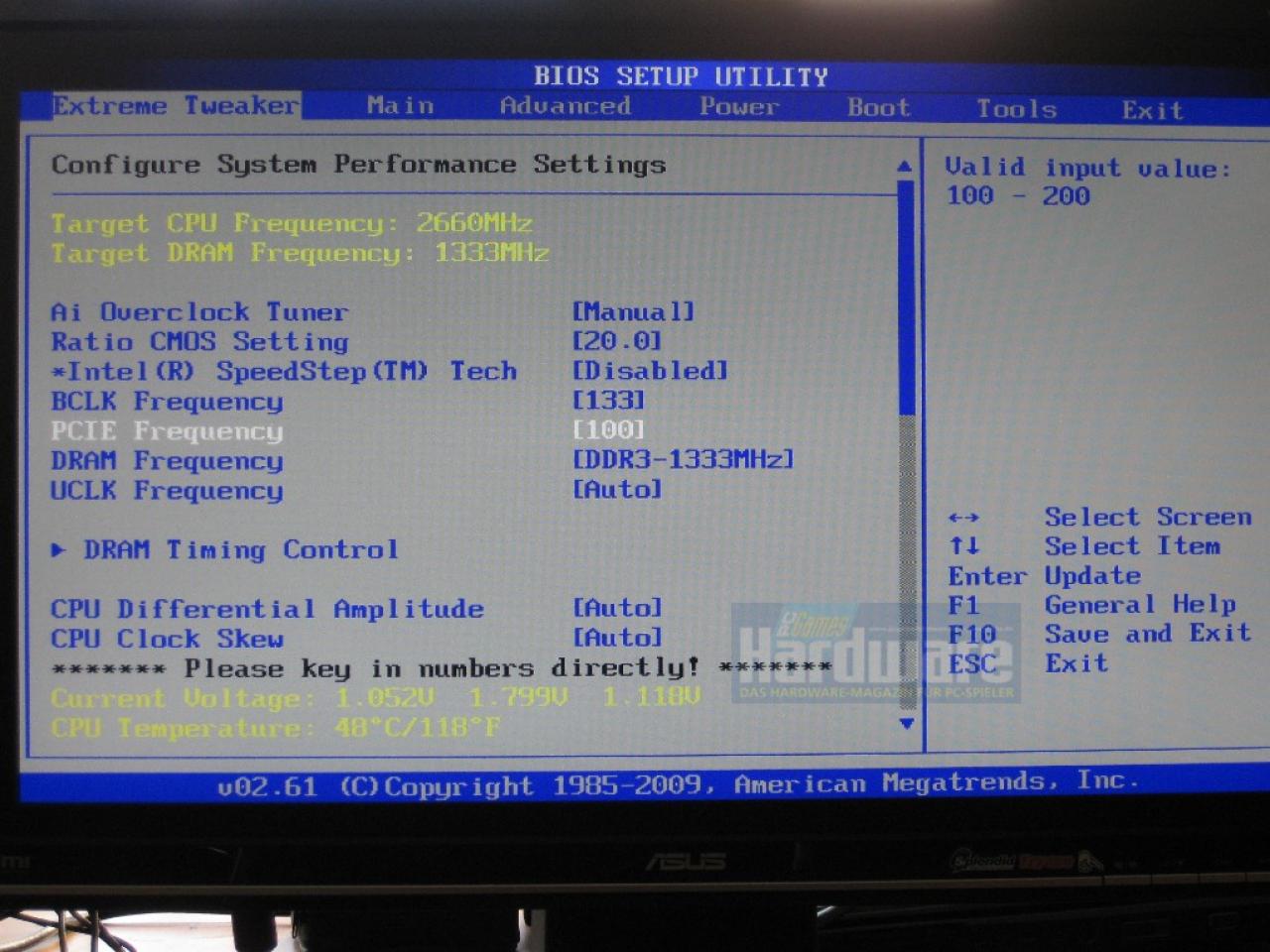Click the Please key in numbers directly notice
Viewport: 1270px width, 952px height.
pyautogui.click(x=442, y=668)
